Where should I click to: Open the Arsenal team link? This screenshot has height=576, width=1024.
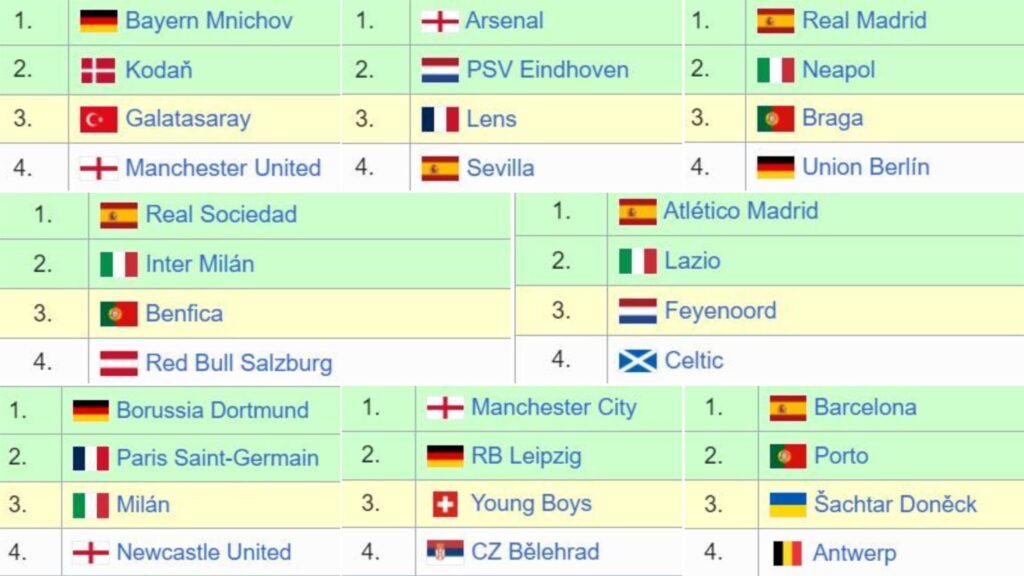504,21
